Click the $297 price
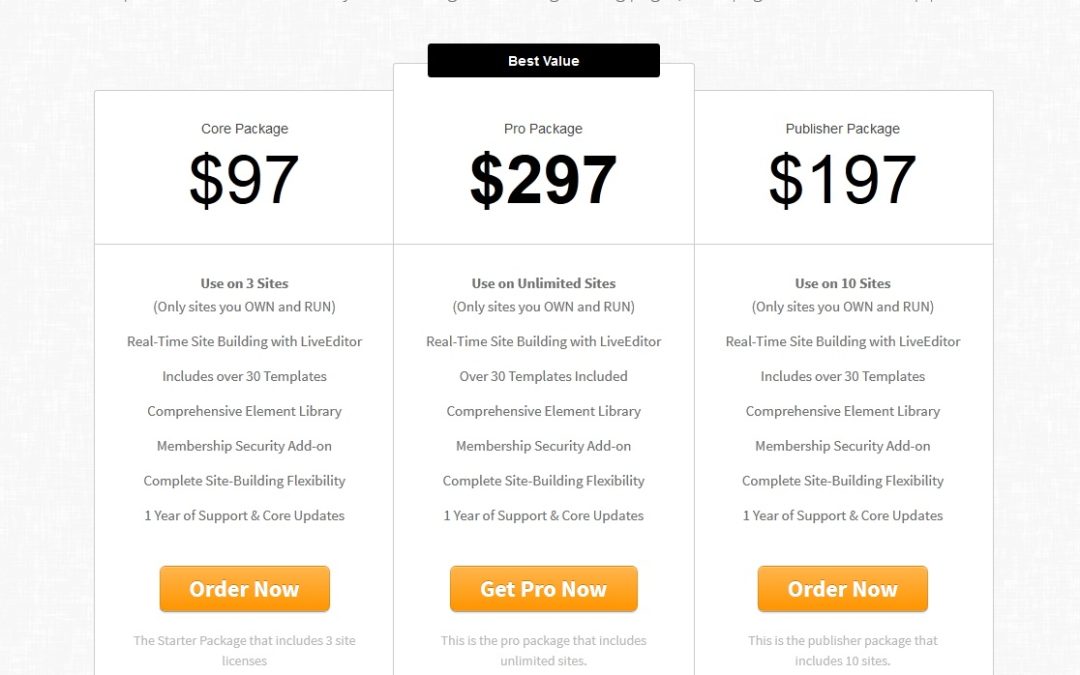The height and width of the screenshot is (675, 1080). click(x=543, y=180)
